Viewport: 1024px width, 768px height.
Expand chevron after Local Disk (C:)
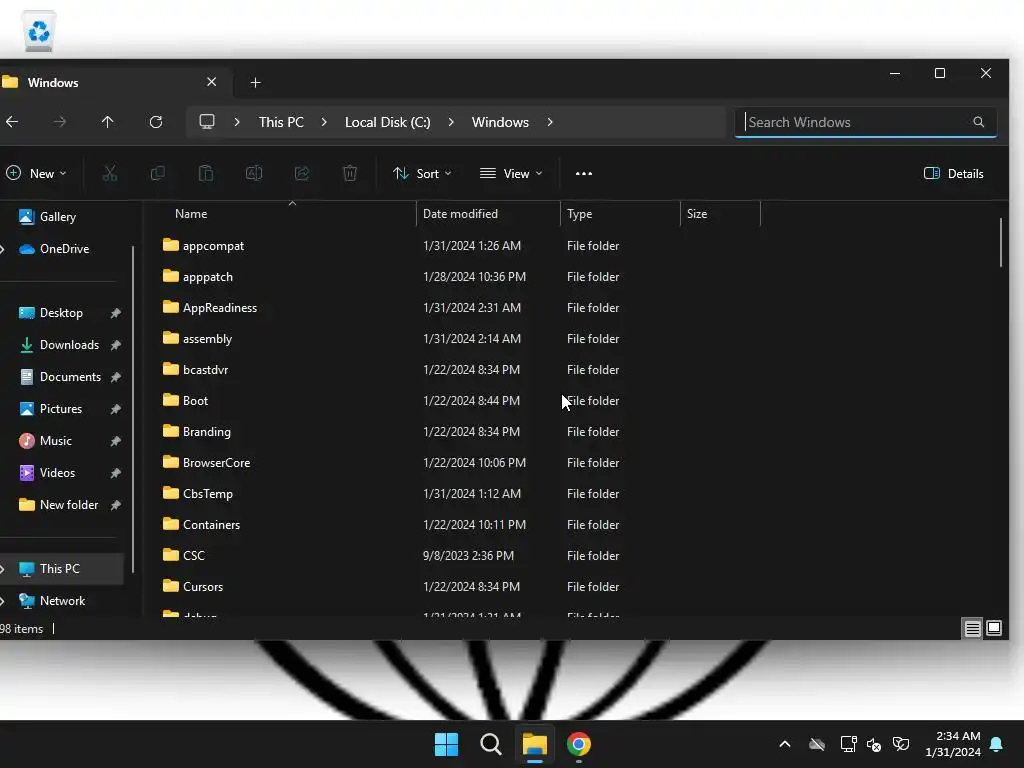[451, 122]
